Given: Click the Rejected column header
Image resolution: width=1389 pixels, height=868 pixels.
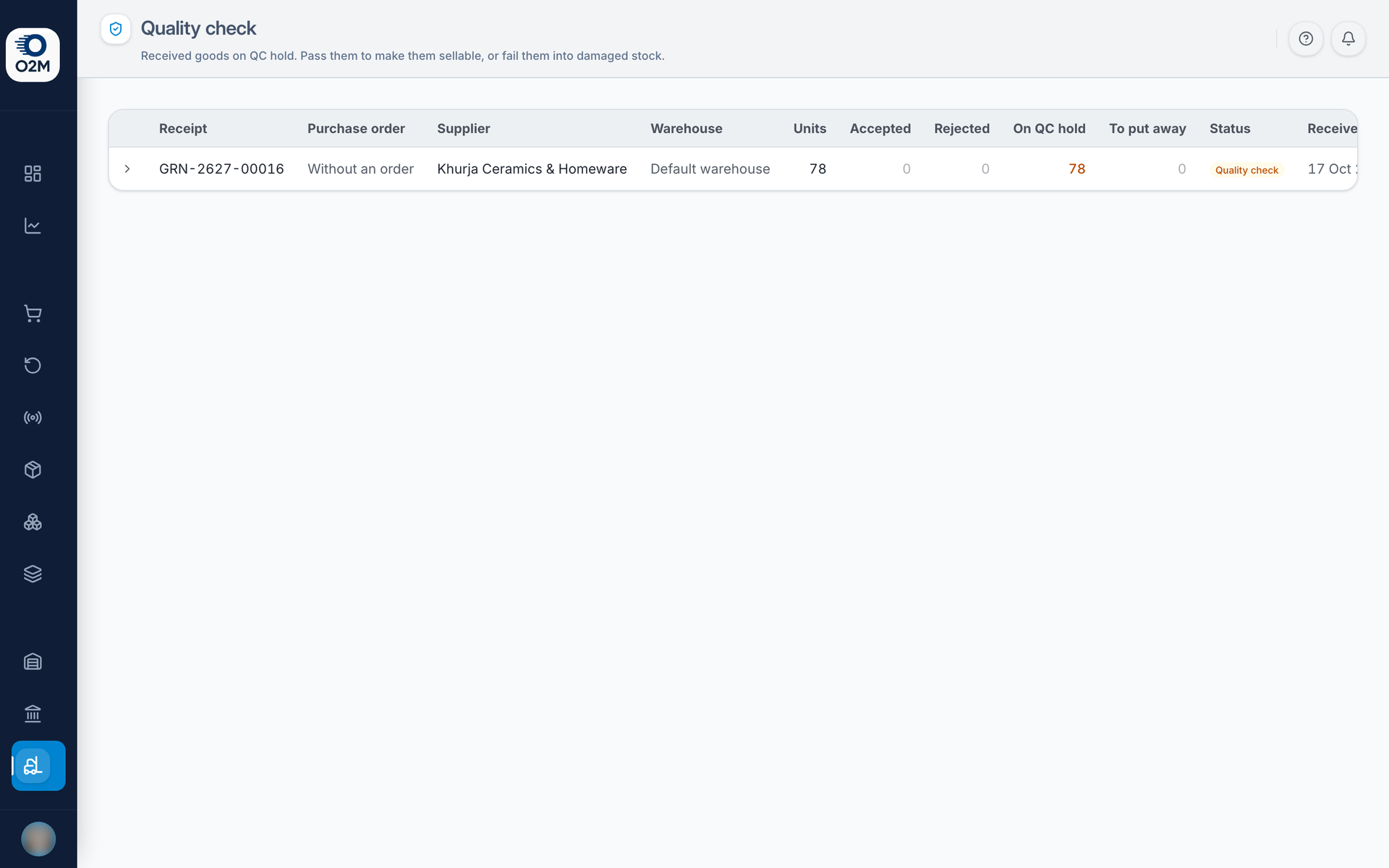Looking at the screenshot, I should tap(961, 128).
